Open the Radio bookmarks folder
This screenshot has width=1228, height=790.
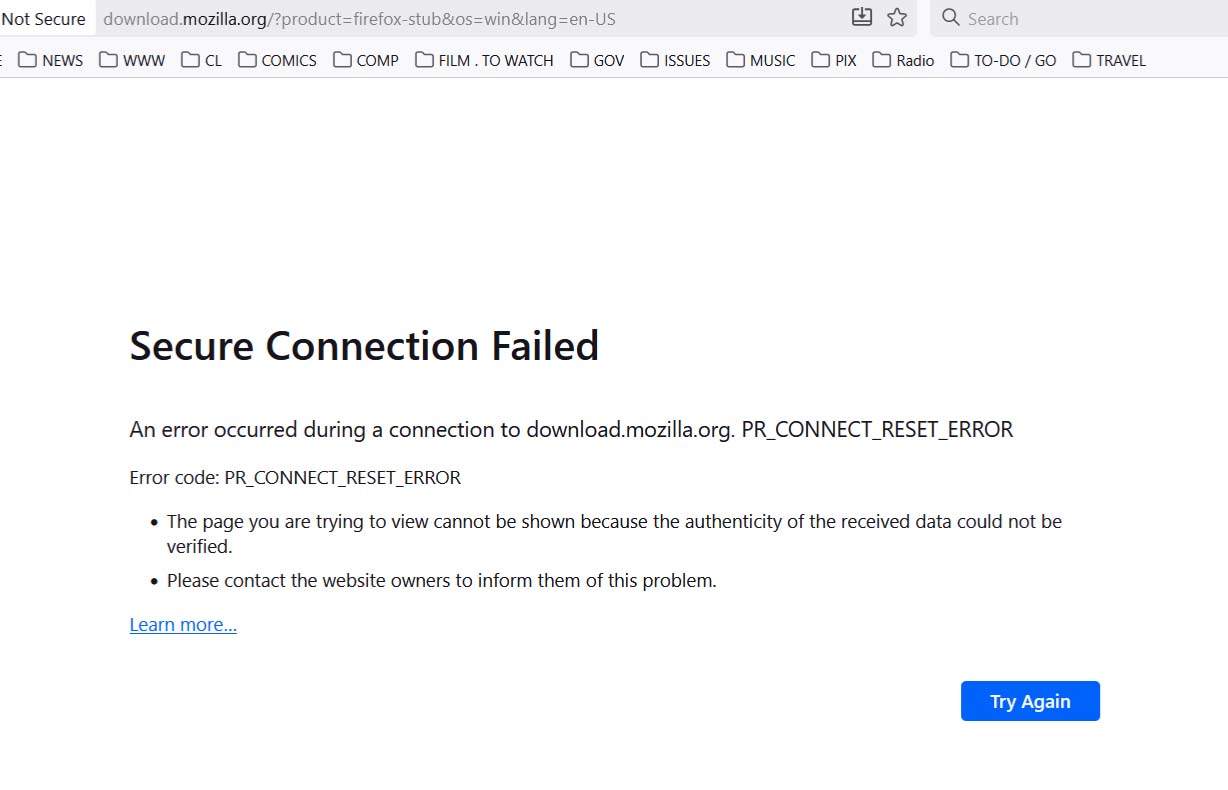click(x=903, y=60)
